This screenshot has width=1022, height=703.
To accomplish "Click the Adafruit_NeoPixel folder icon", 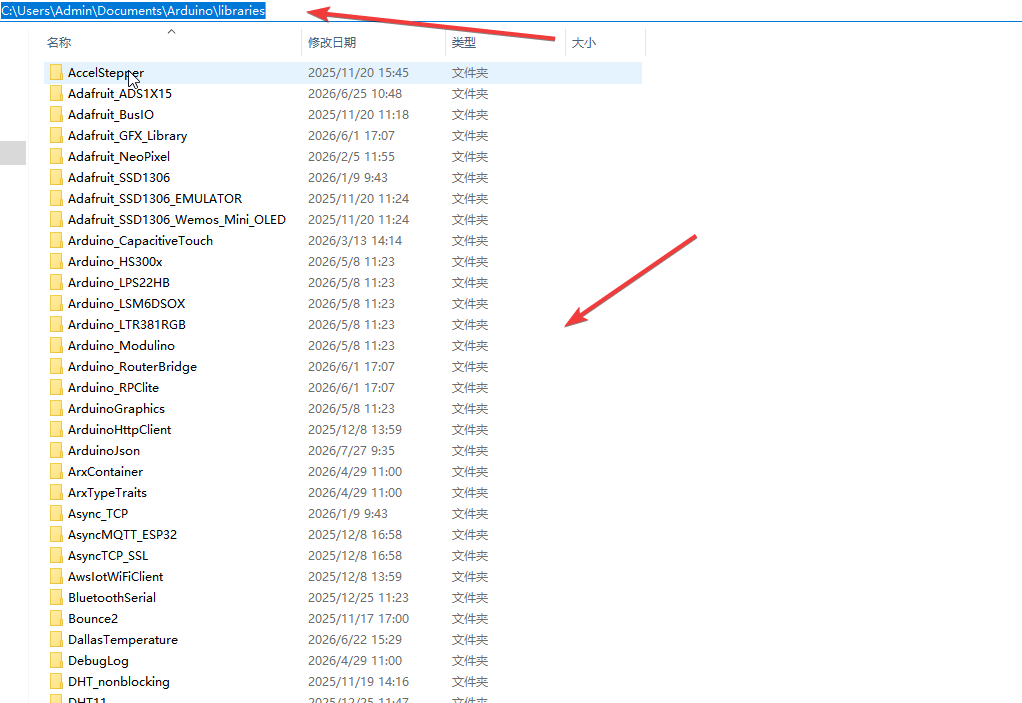I will [57, 156].
